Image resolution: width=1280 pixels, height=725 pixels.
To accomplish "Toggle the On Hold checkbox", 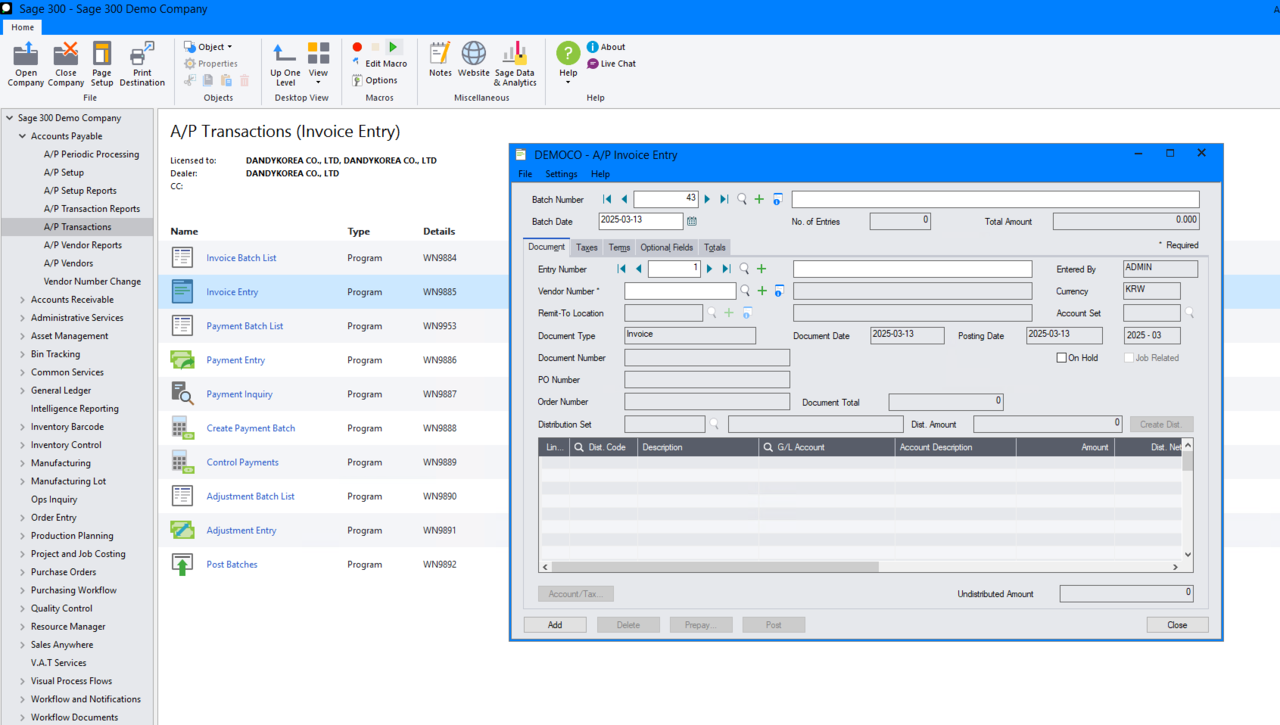I will 1062,358.
